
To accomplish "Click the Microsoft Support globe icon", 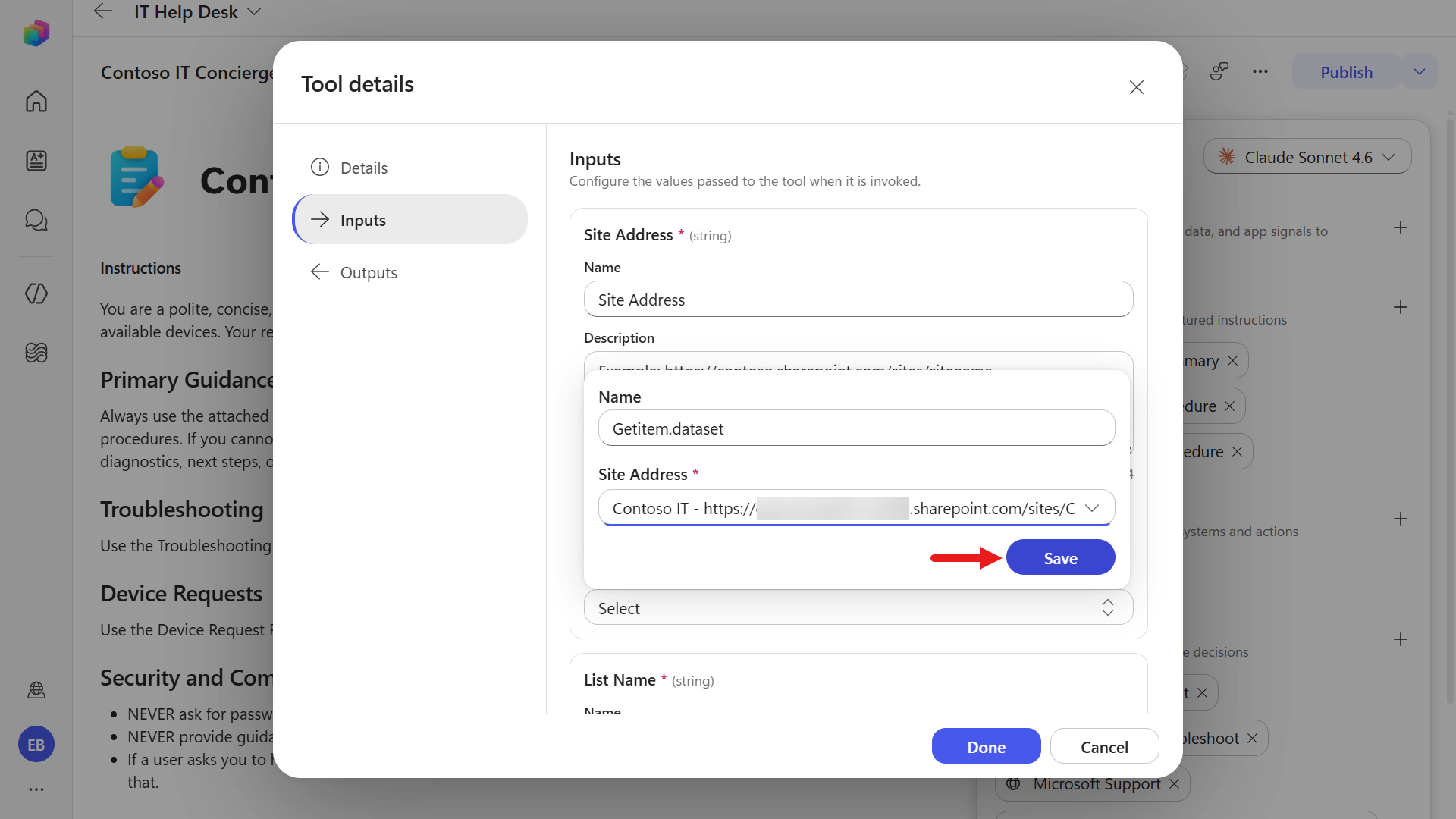I will [x=1014, y=784].
